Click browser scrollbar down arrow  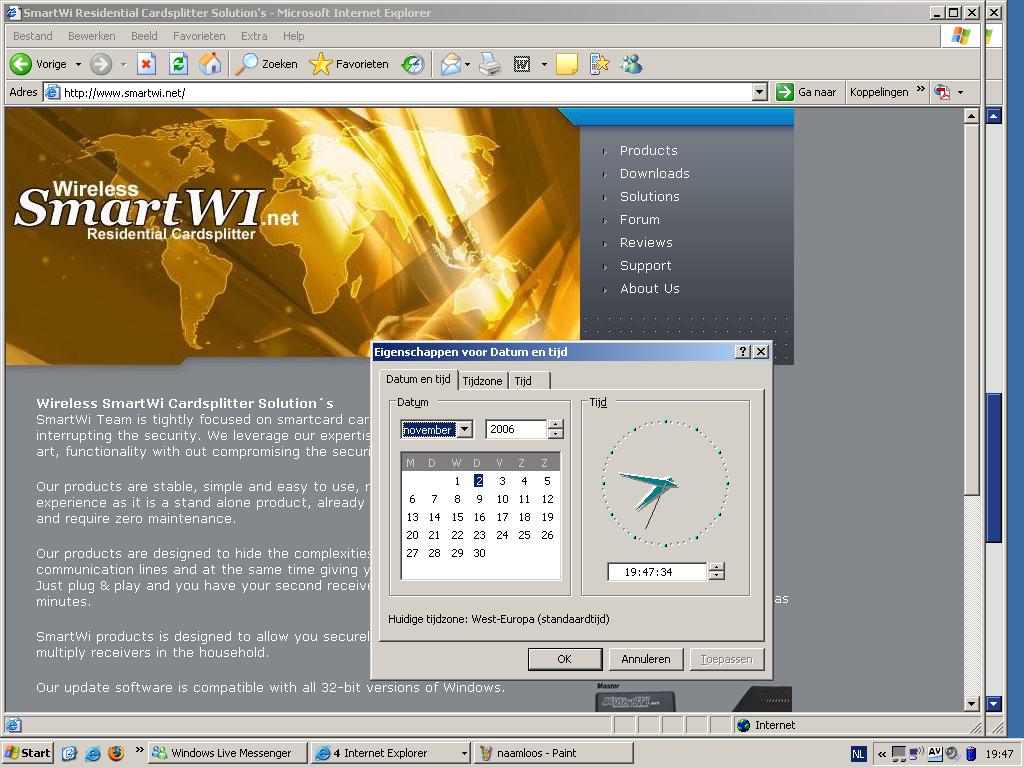click(971, 703)
